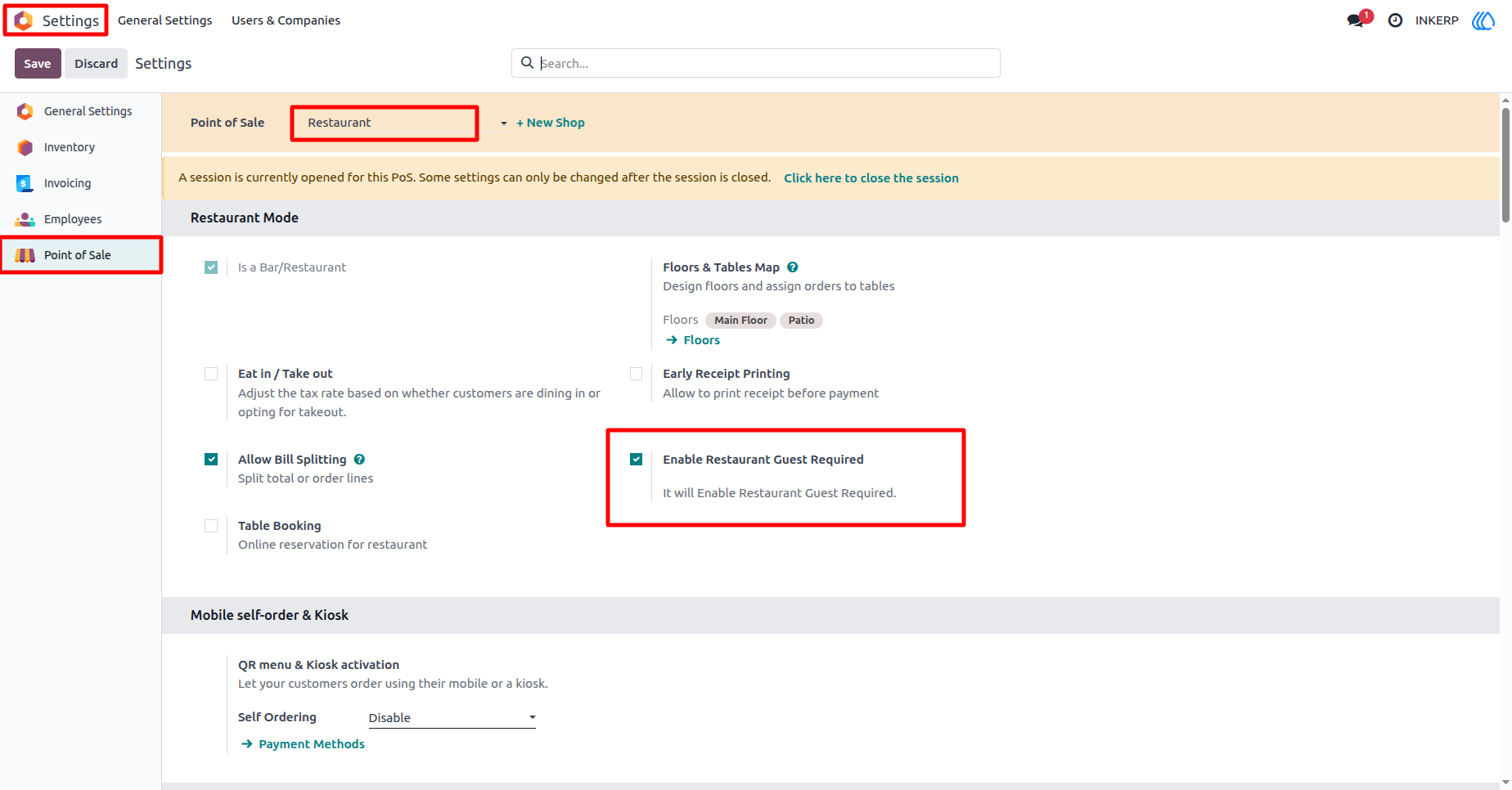The width and height of the screenshot is (1512, 790).
Task: Enable Early Receipt Printing checkbox
Action: click(x=636, y=374)
